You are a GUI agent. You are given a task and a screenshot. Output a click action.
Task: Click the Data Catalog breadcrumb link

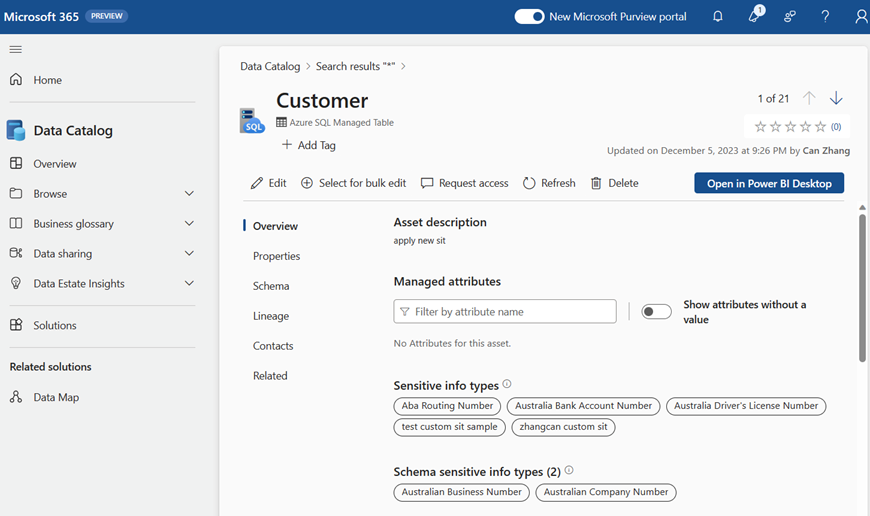[x=270, y=66]
